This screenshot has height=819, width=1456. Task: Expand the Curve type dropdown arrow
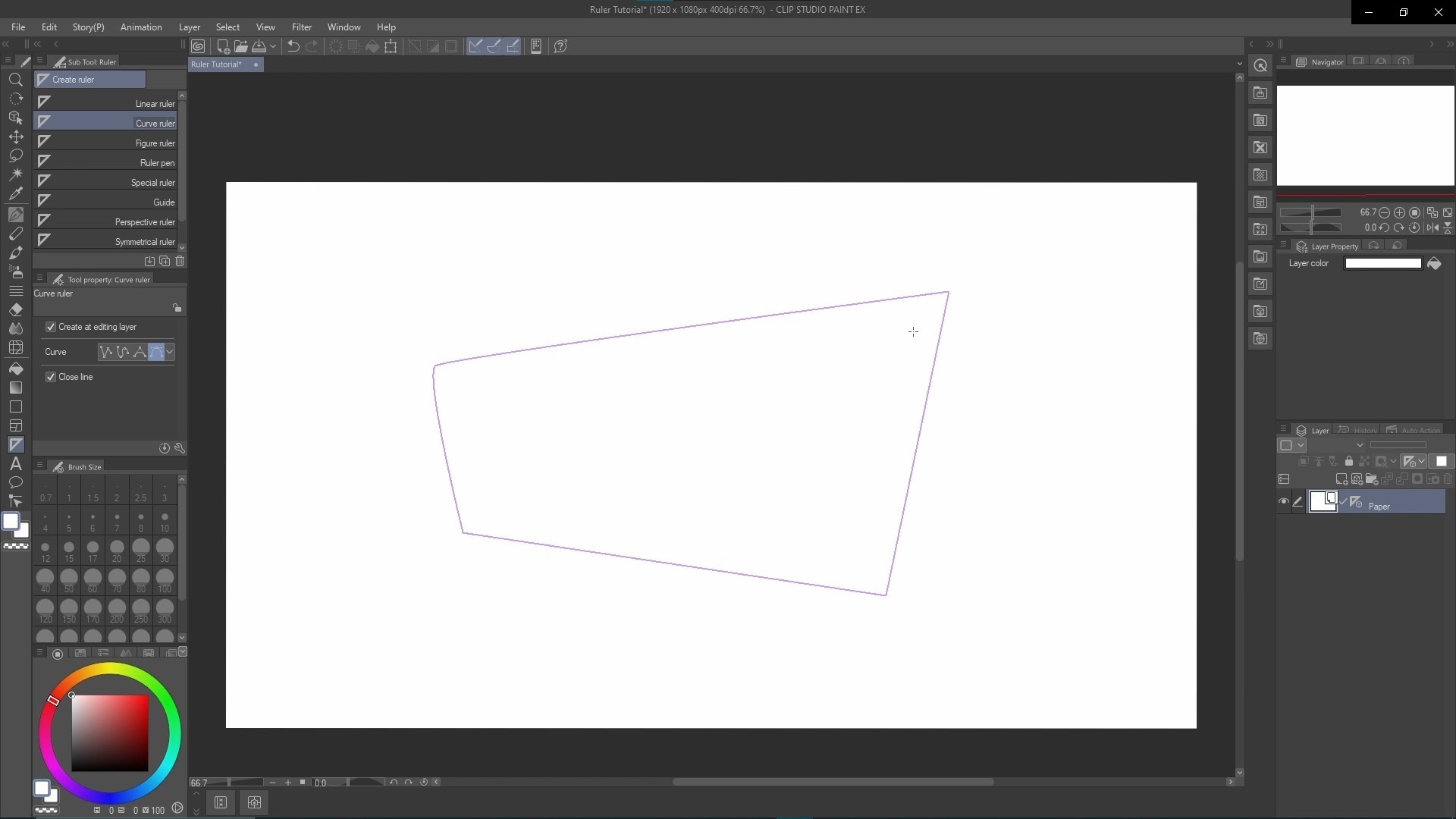tap(170, 352)
